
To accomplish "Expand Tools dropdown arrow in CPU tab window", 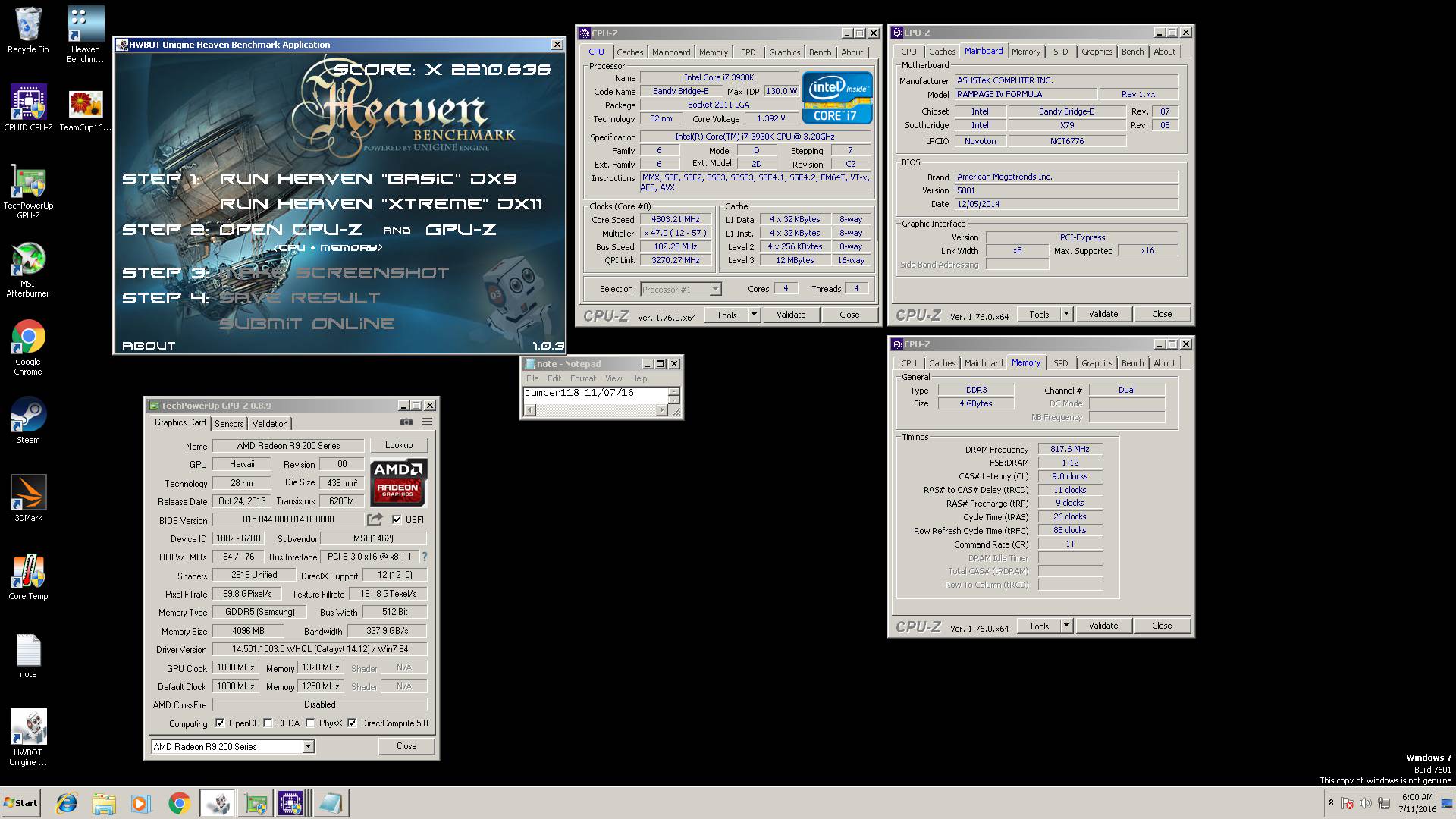I will (x=754, y=315).
